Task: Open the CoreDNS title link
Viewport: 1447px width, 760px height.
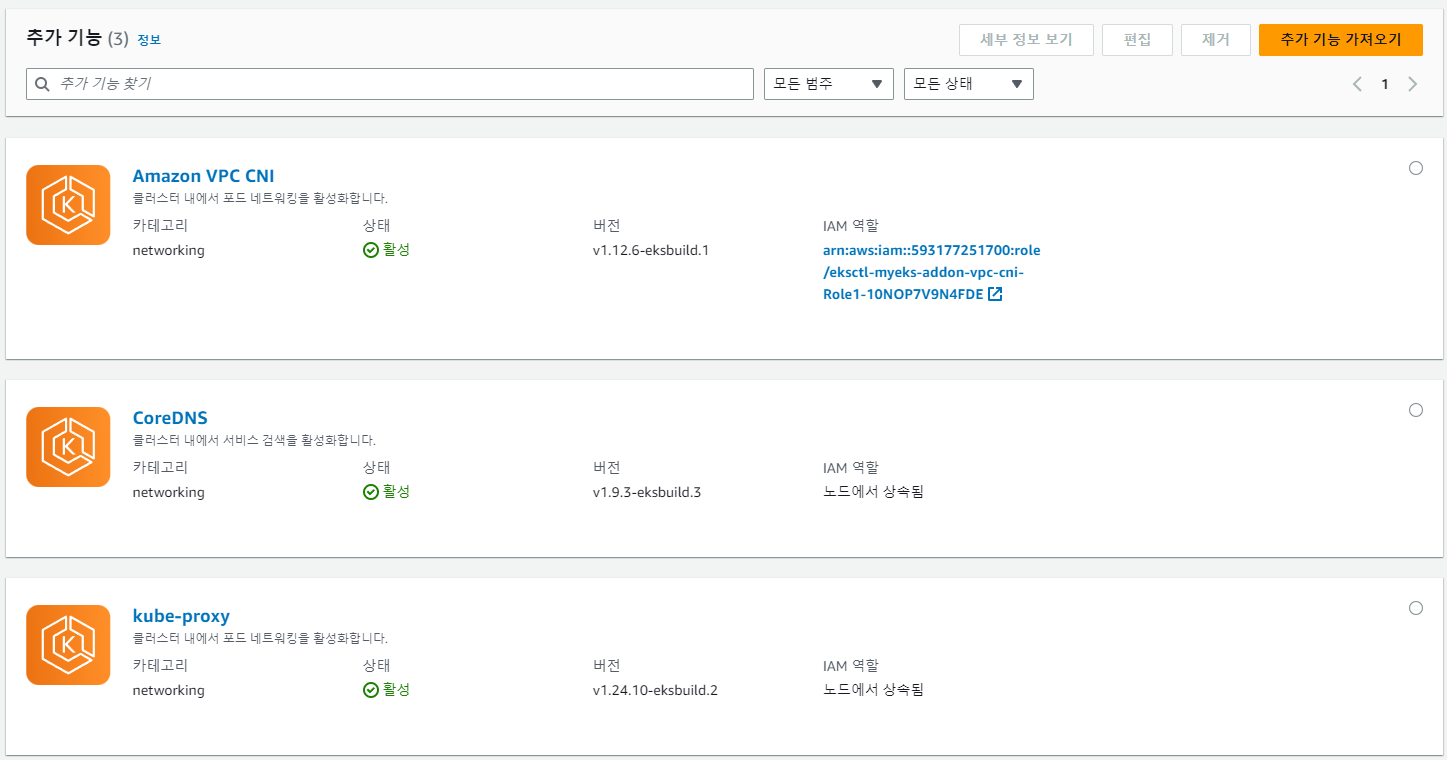Action: 170,418
